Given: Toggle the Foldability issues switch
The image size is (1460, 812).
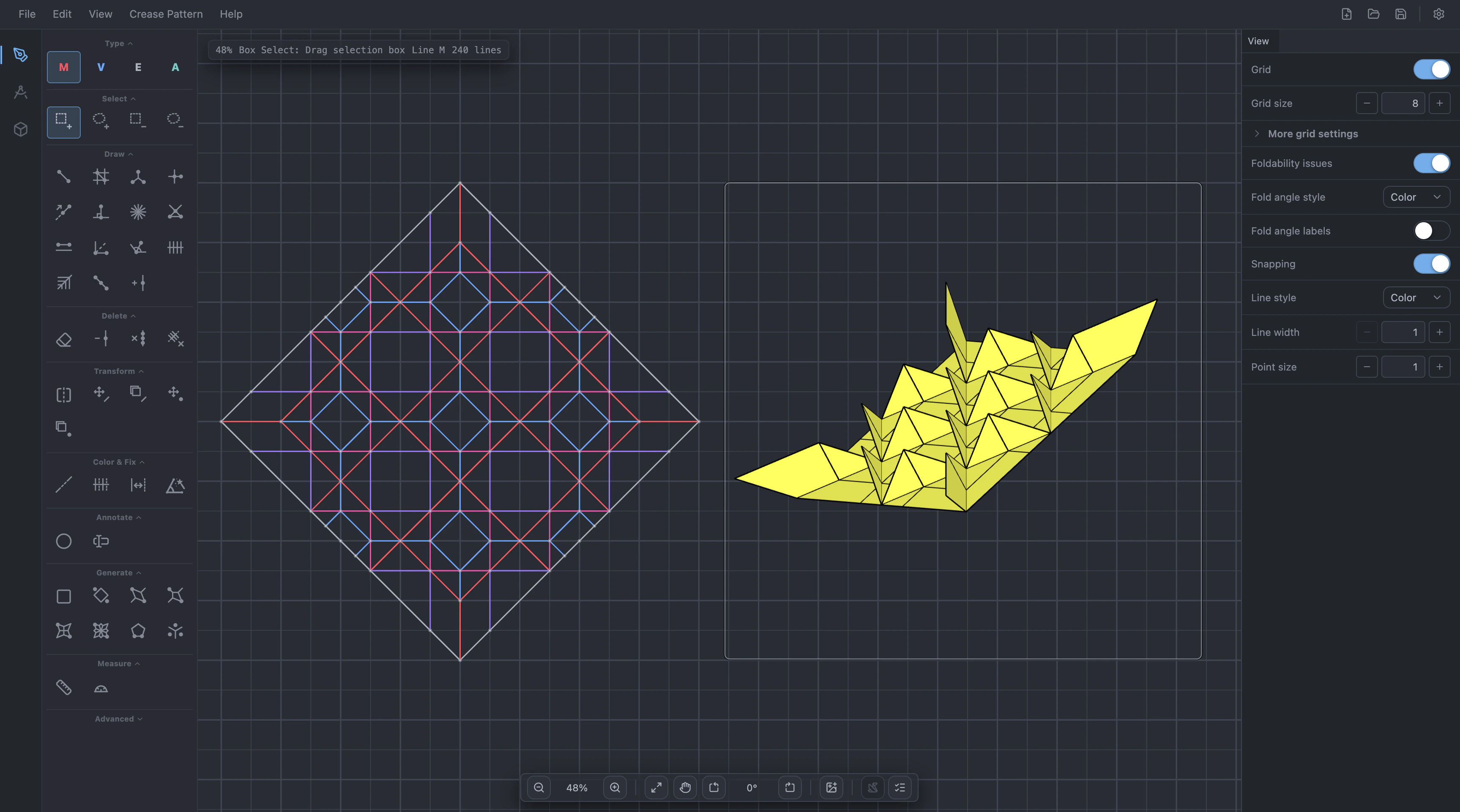Looking at the screenshot, I should 1432,163.
